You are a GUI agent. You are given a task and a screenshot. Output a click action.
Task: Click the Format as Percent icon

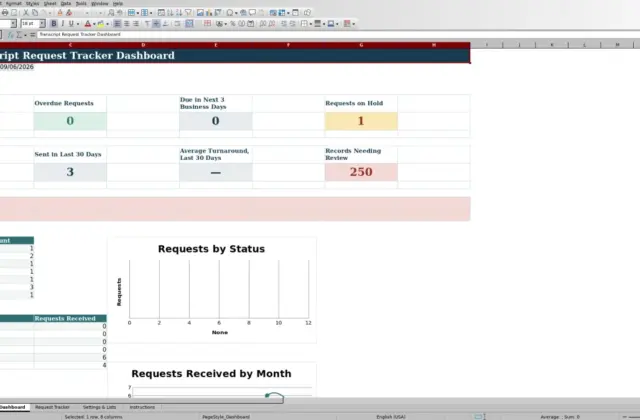pos(233,23)
